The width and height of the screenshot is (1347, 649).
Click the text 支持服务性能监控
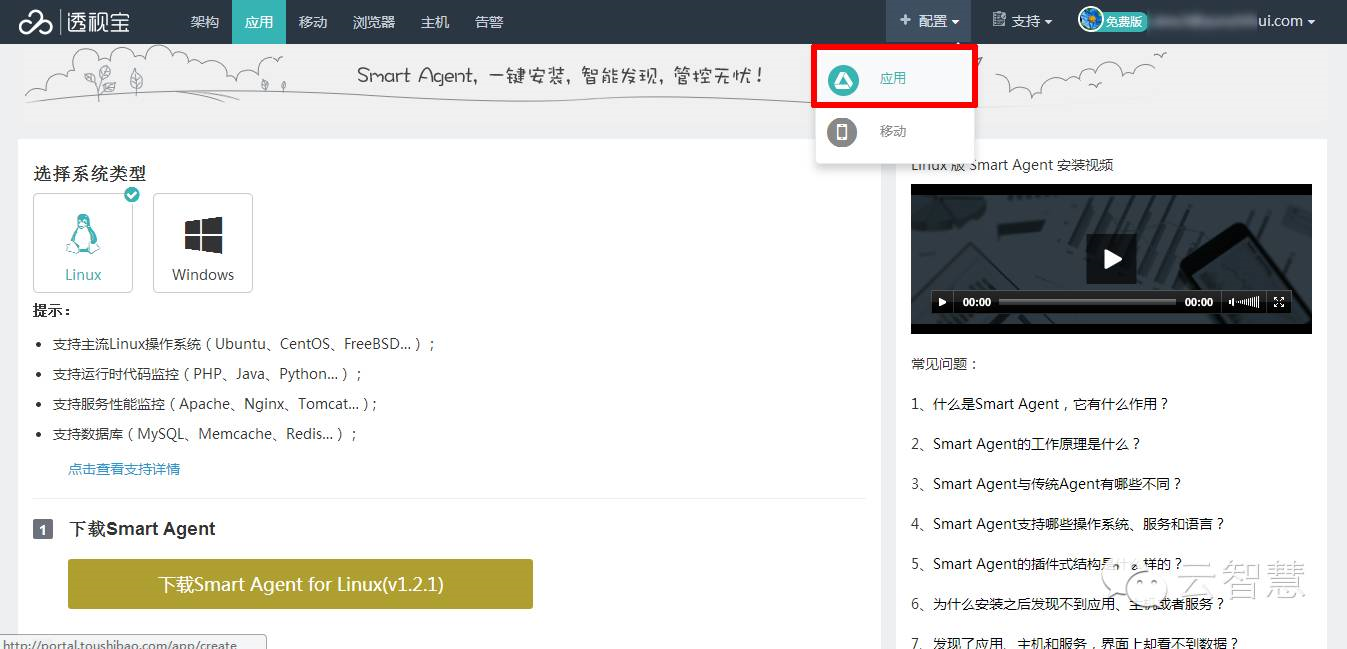tap(216, 404)
